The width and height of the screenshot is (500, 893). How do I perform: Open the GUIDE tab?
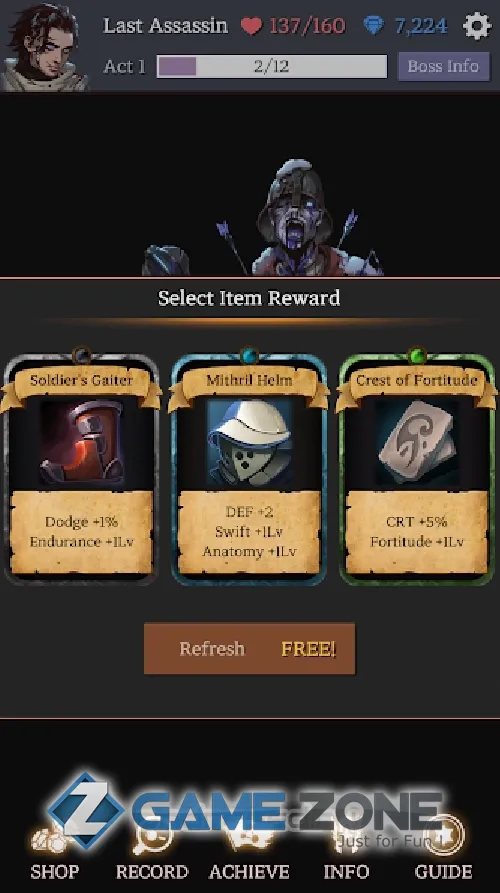click(x=443, y=852)
